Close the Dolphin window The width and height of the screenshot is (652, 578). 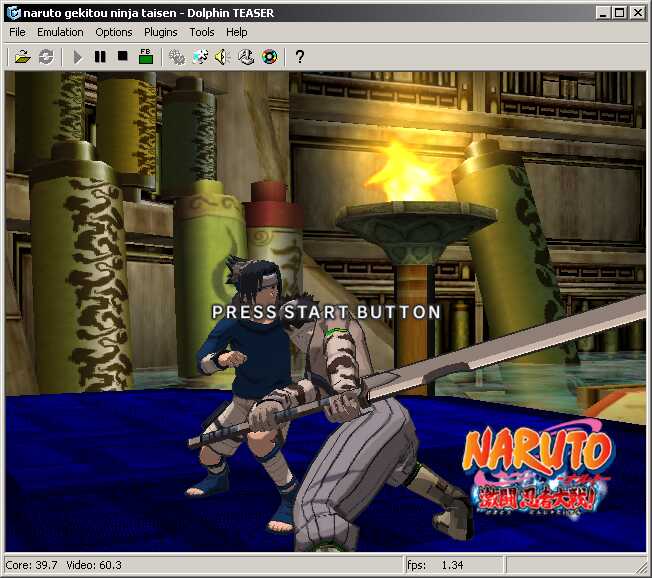637,13
